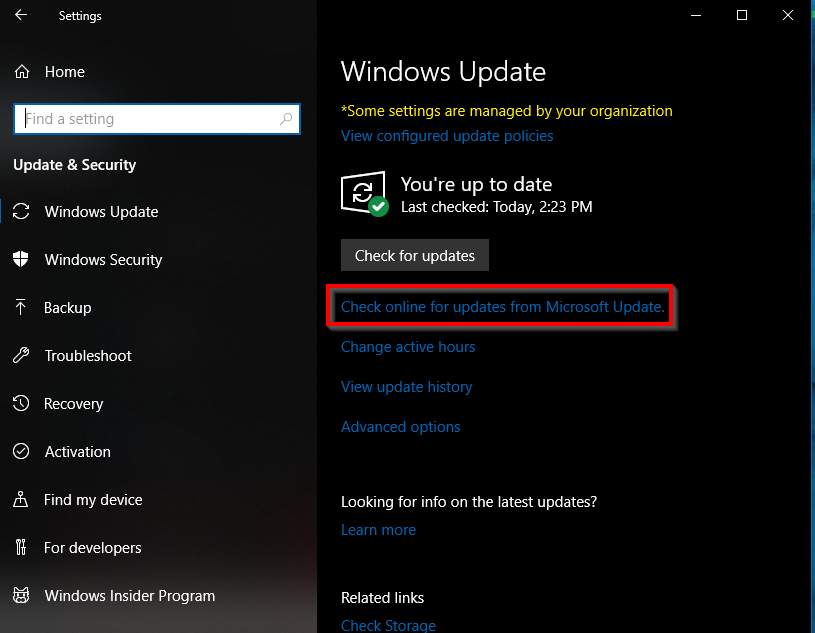Click the 'You're up to date' status text

click(476, 184)
